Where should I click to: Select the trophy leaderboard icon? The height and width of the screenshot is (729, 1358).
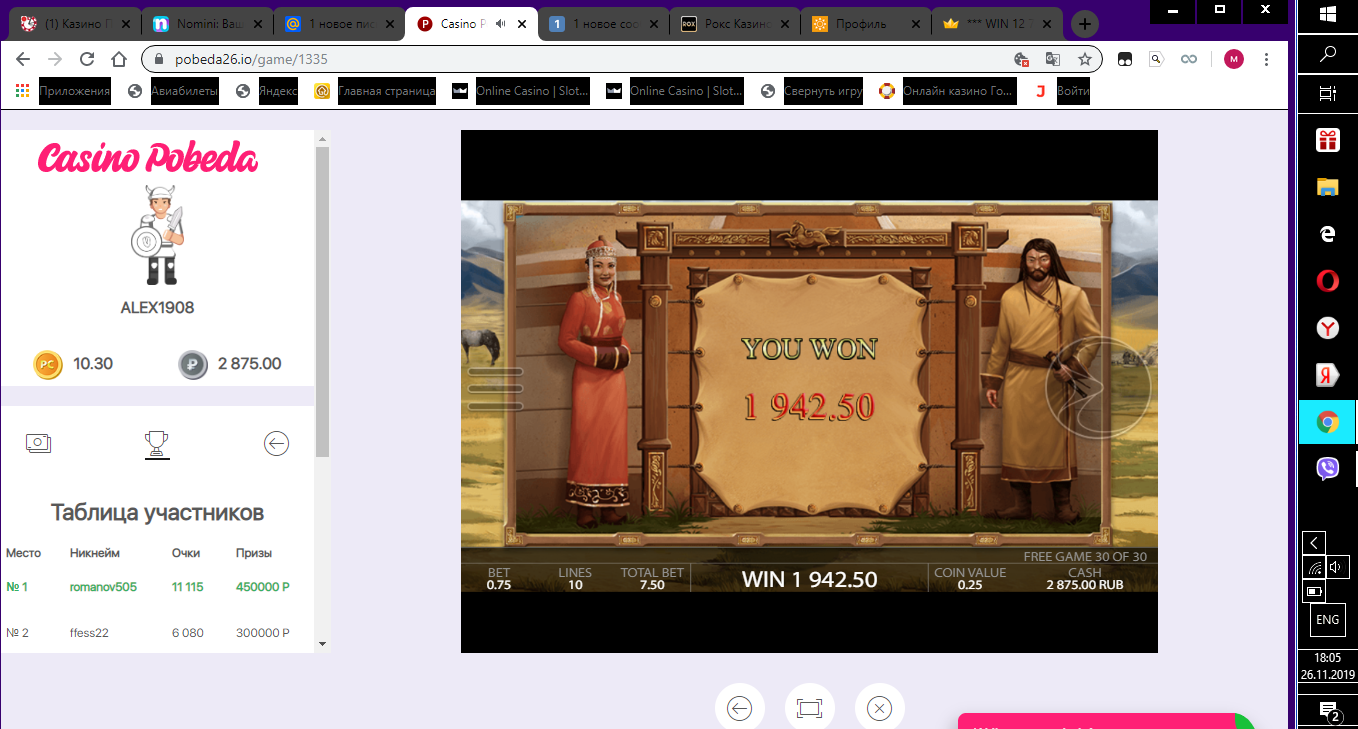coord(157,443)
